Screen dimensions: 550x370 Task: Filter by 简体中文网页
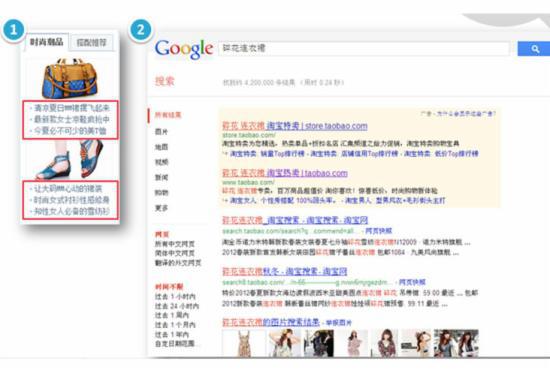pos(175,253)
